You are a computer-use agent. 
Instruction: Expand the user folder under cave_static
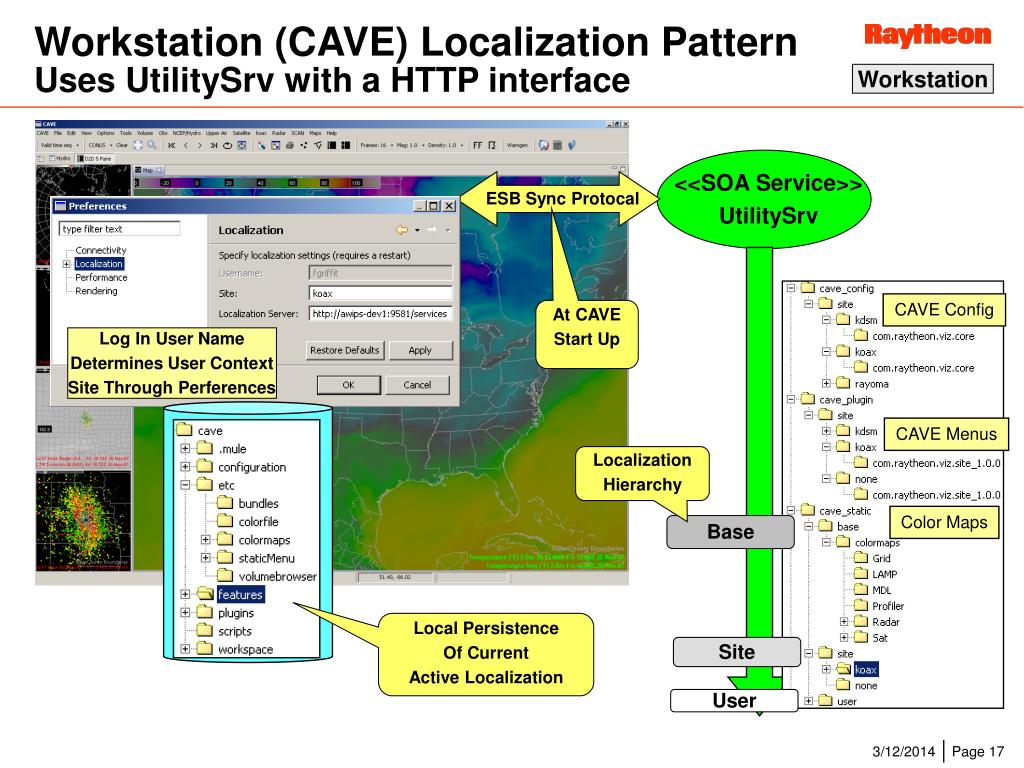point(808,701)
